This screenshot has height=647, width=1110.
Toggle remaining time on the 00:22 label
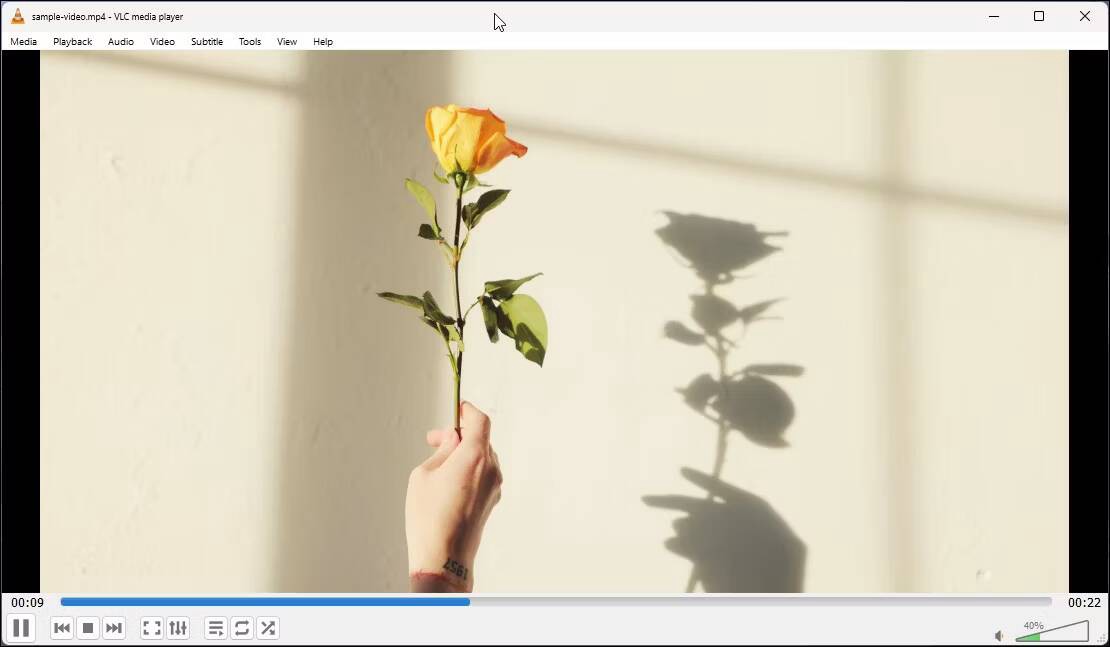click(1085, 602)
